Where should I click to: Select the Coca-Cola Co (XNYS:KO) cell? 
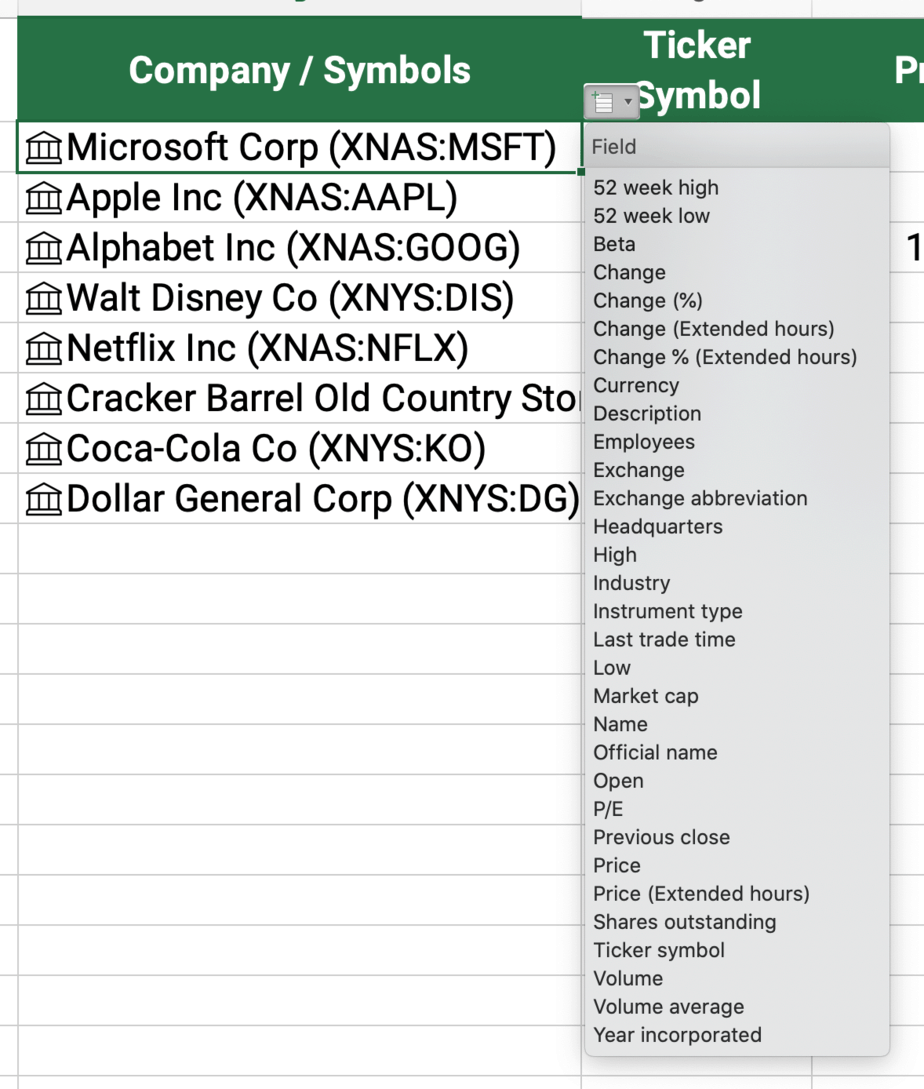[x=299, y=449]
